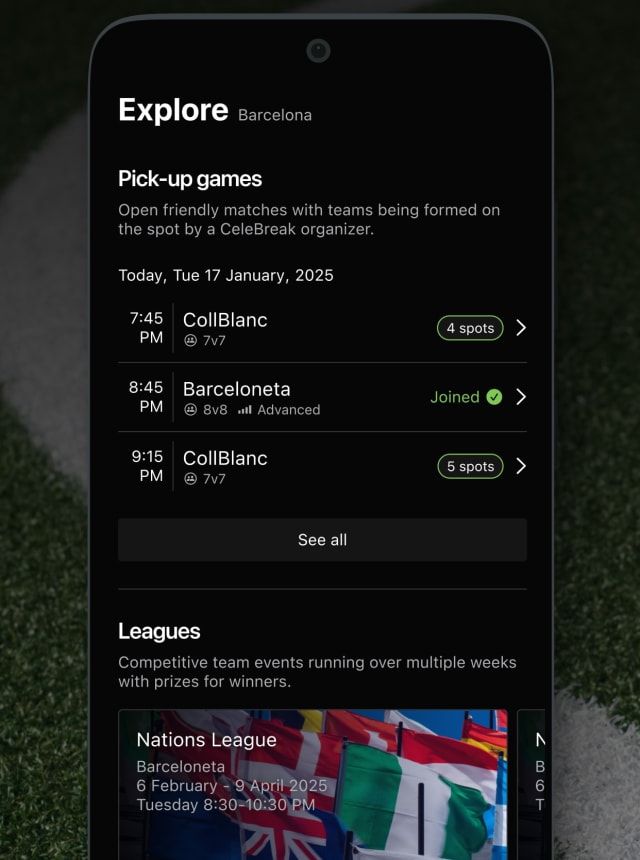Viewport: 640px width, 860px height.
Task: Click the green Joined checkmark icon
Action: (494, 397)
